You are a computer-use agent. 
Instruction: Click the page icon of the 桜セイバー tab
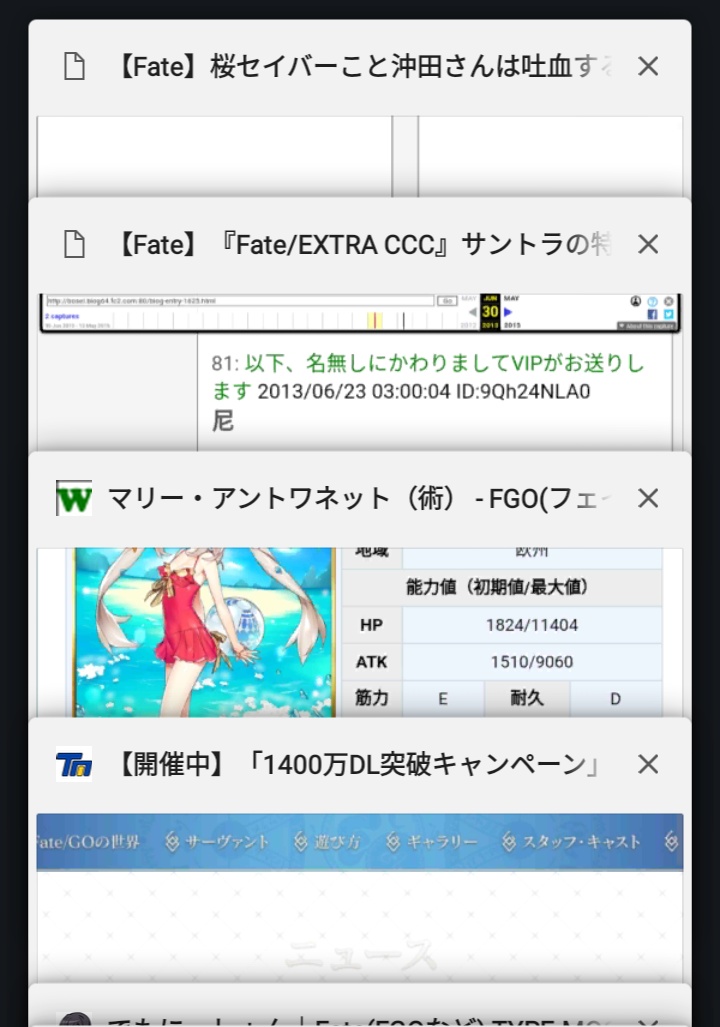pyautogui.click(x=74, y=67)
